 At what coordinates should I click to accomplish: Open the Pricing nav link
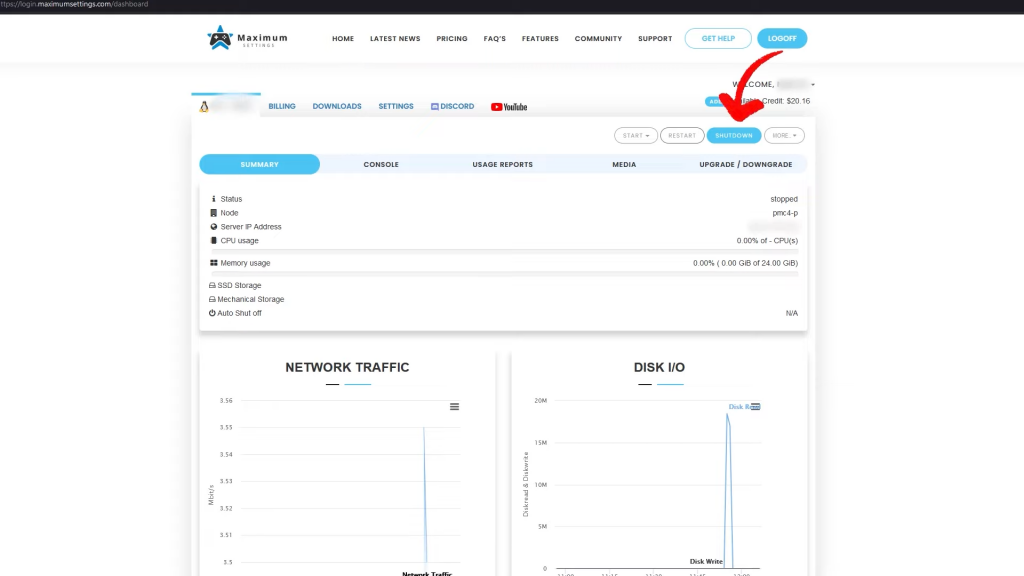[x=452, y=39]
